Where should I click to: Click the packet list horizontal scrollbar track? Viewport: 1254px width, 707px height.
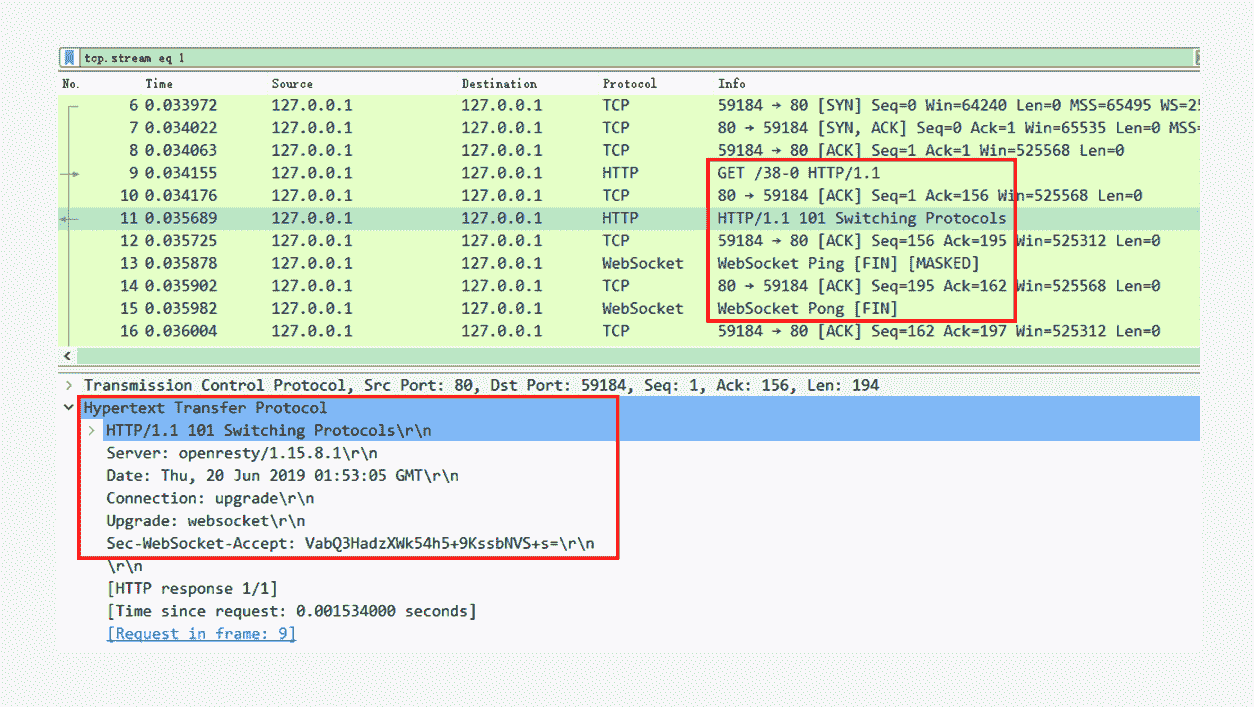click(638, 356)
